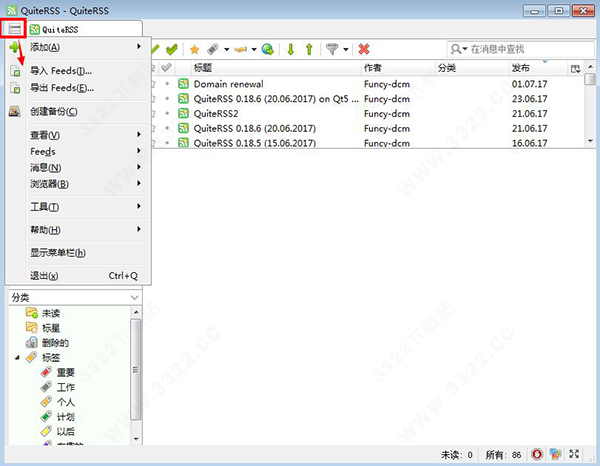
Task: Expand the Feeds submenu
Action: point(88,151)
